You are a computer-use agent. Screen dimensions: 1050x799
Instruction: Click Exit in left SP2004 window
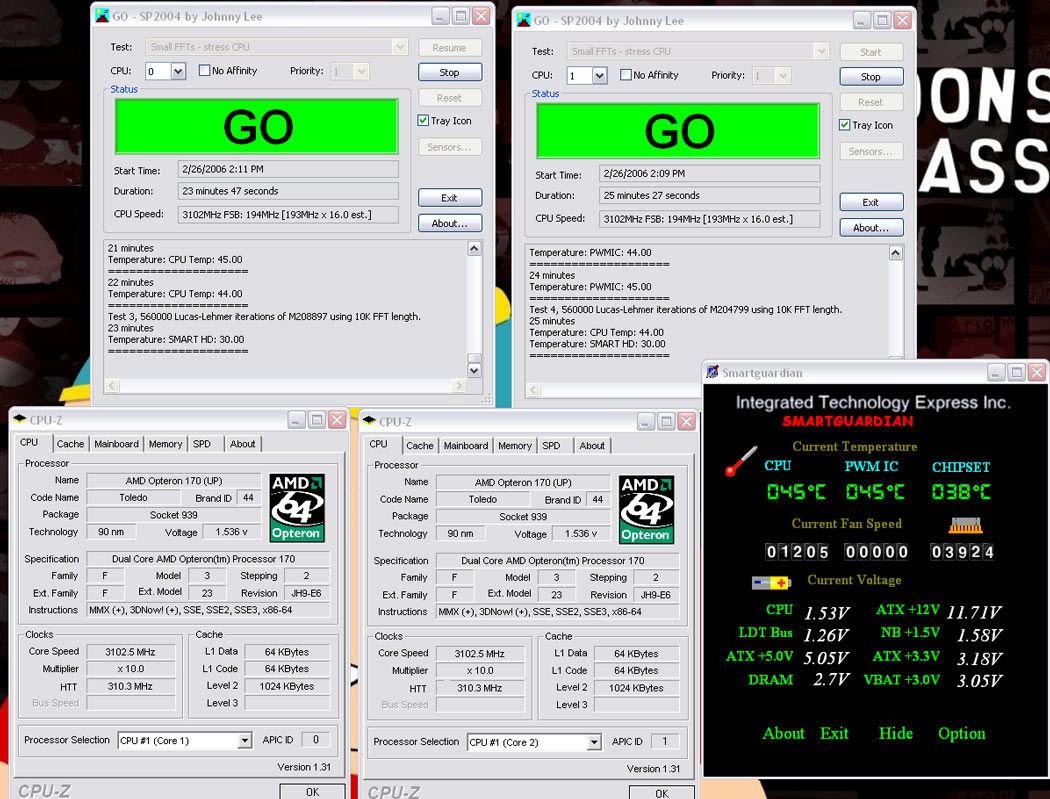tap(449, 198)
